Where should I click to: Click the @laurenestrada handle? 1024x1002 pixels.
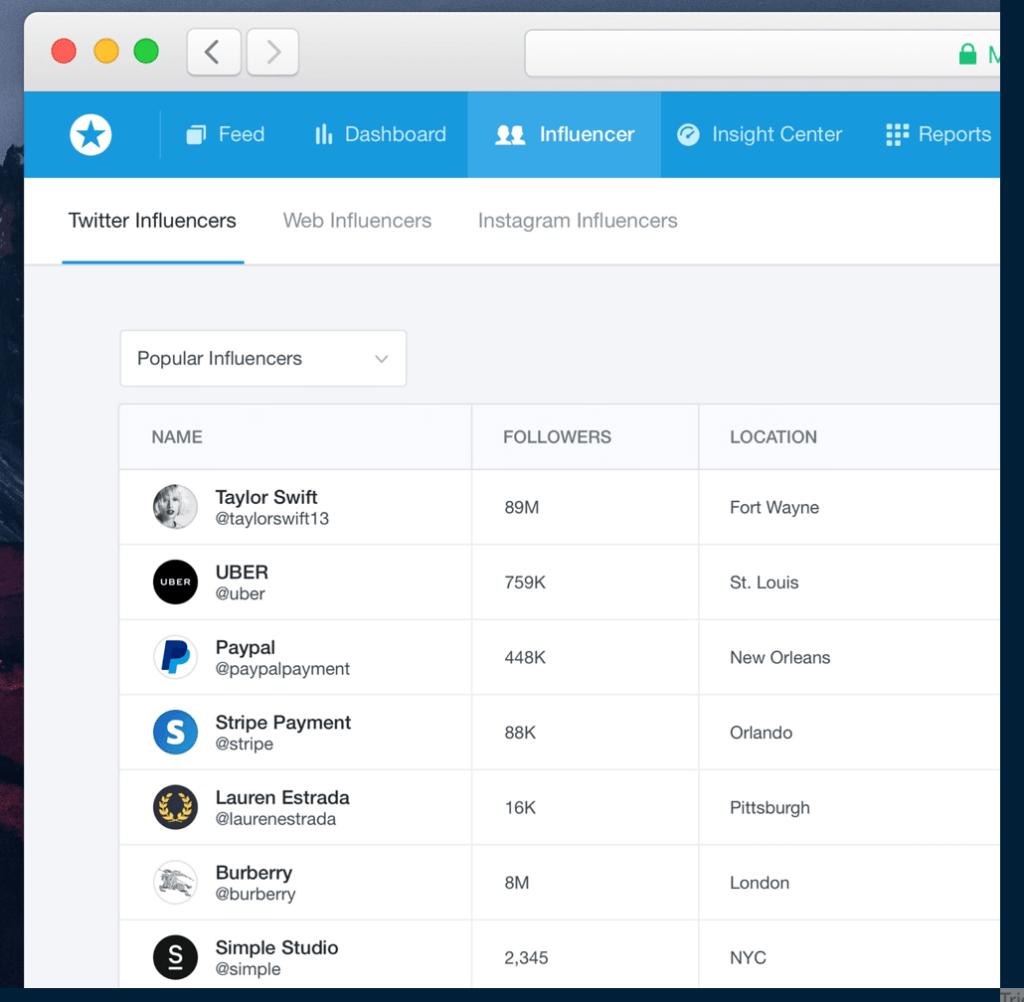click(276, 819)
